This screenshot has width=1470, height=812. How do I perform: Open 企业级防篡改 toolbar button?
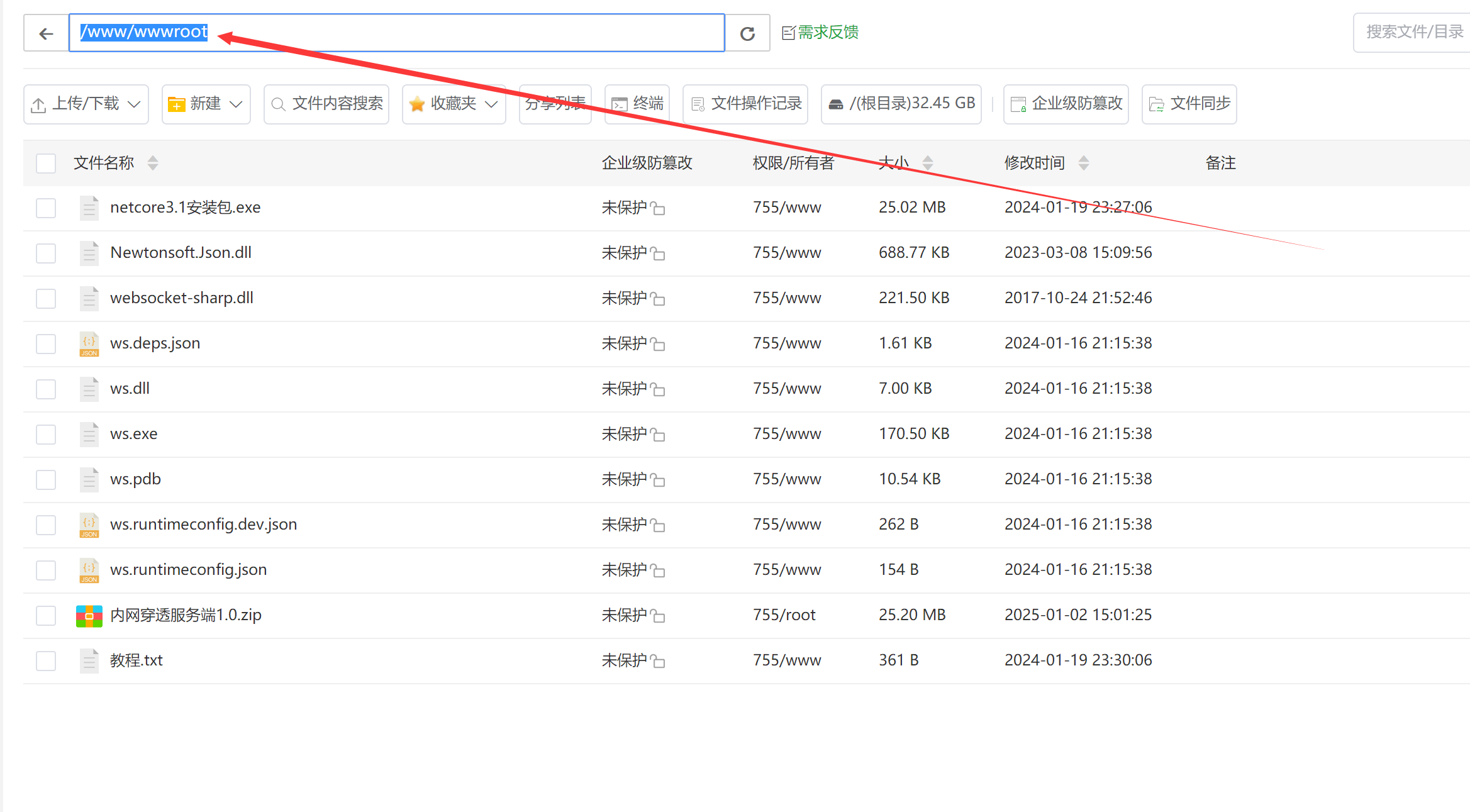pyautogui.click(x=1066, y=104)
